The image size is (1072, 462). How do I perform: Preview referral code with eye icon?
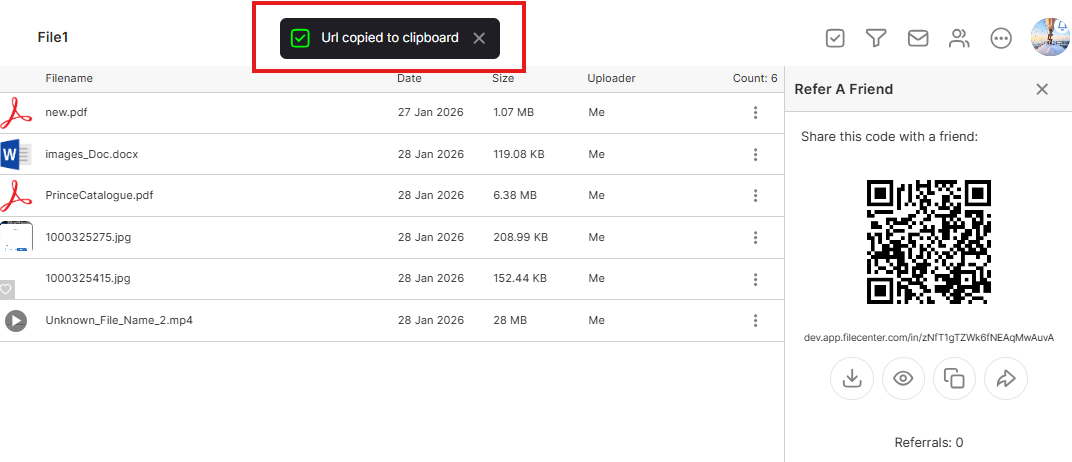[x=903, y=379]
